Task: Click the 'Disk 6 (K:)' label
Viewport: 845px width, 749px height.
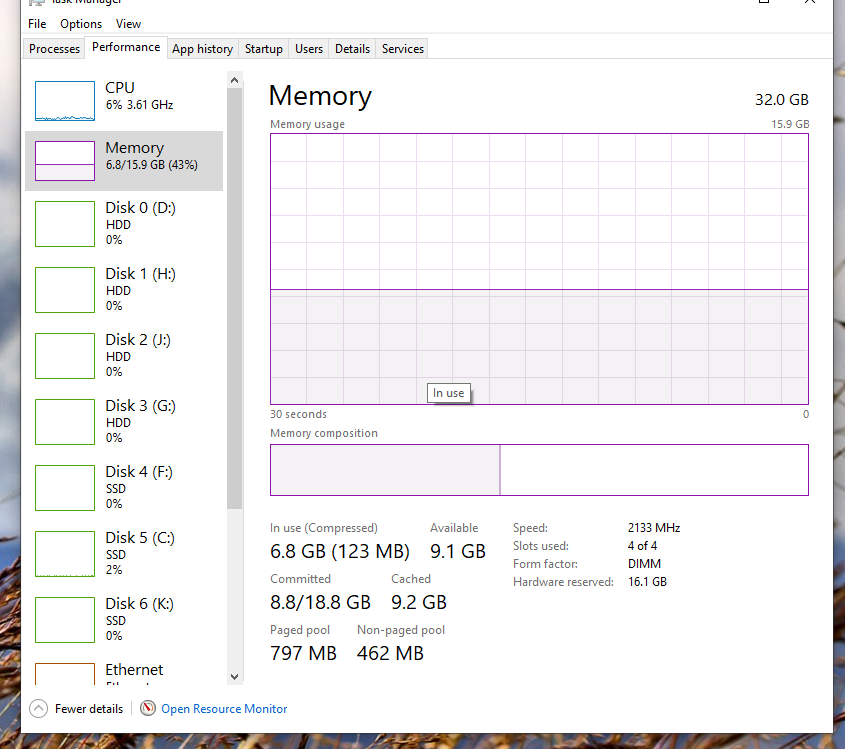Action: tap(139, 604)
